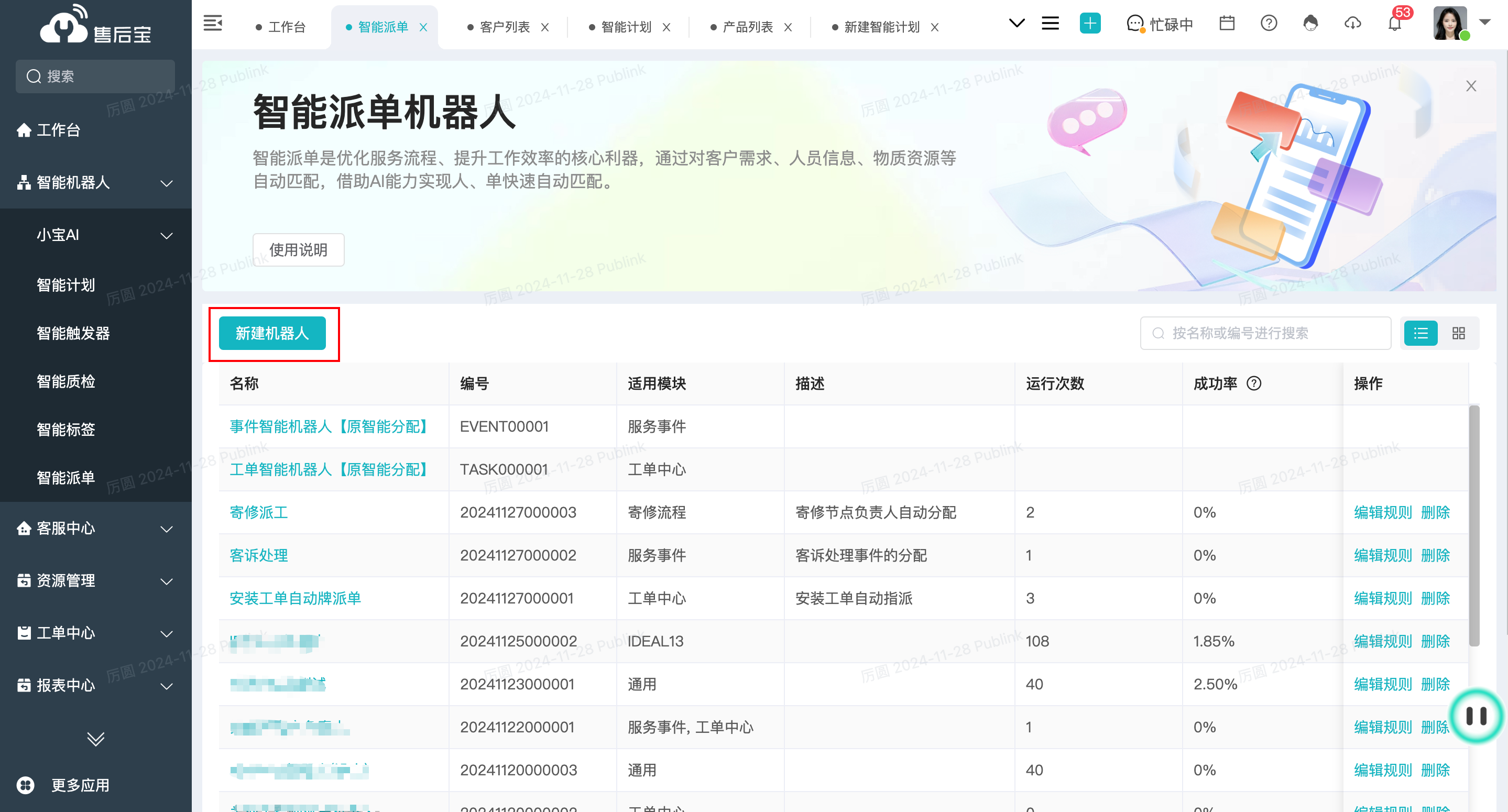1508x812 pixels.
Task: Click 编辑规则 in row 20241123000001
Action: pos(1383,684)
